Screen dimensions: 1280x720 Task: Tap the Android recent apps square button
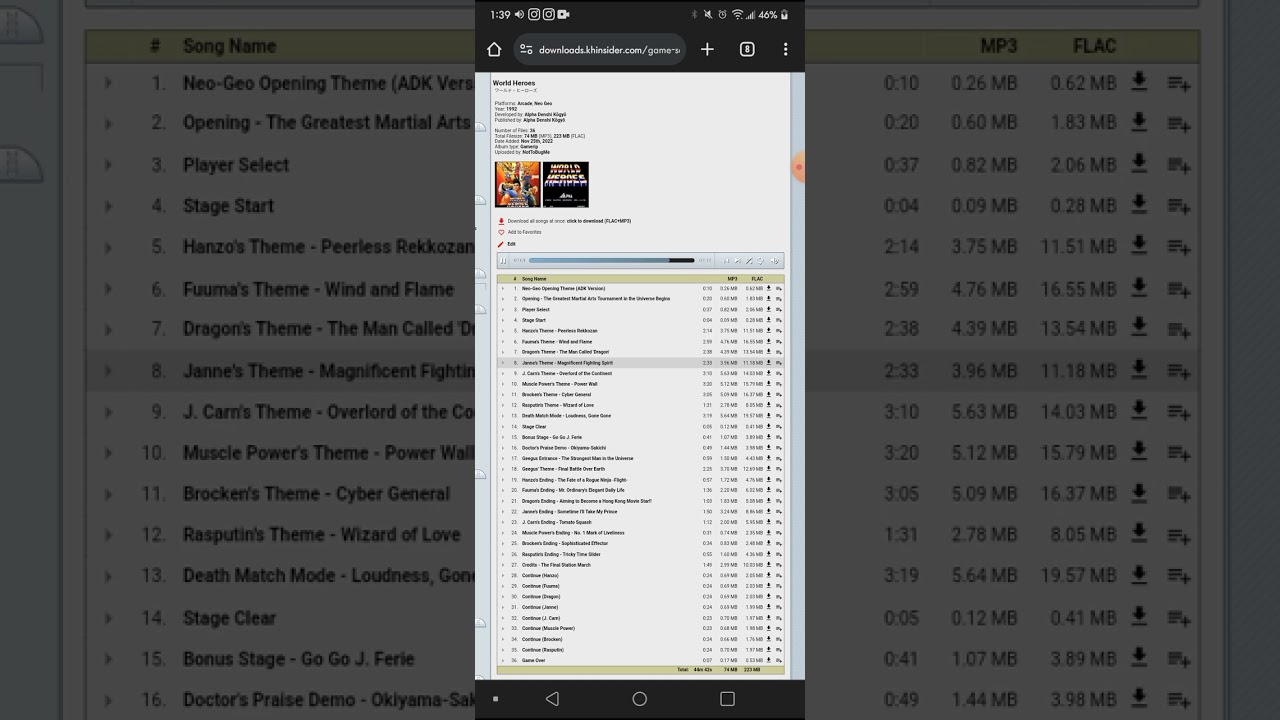(727, 699)
